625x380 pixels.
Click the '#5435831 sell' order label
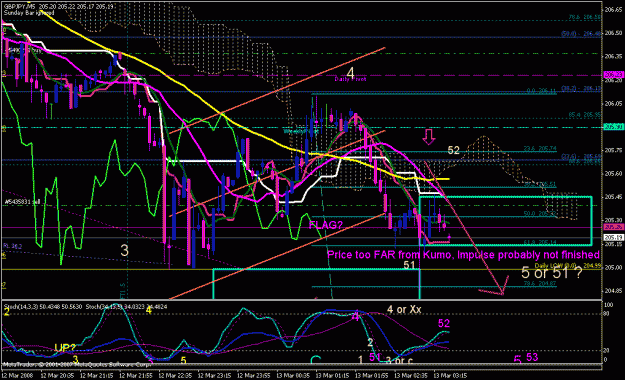coord(22,202)
